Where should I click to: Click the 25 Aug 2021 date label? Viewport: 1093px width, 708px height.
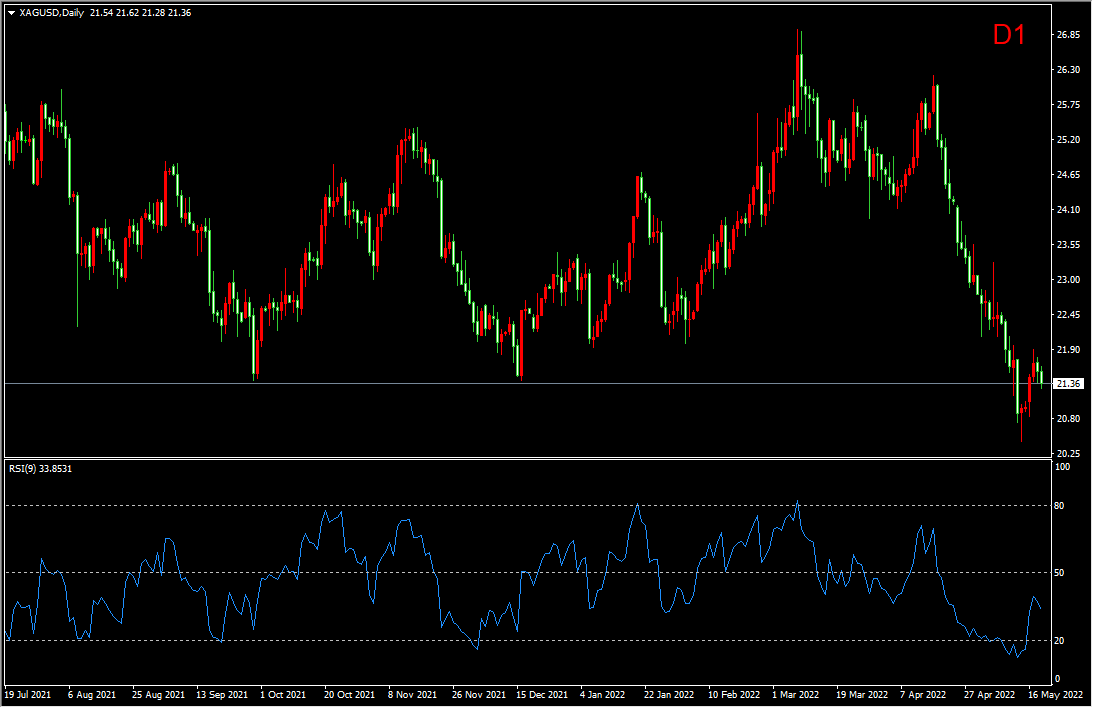(x=158, y=695)
